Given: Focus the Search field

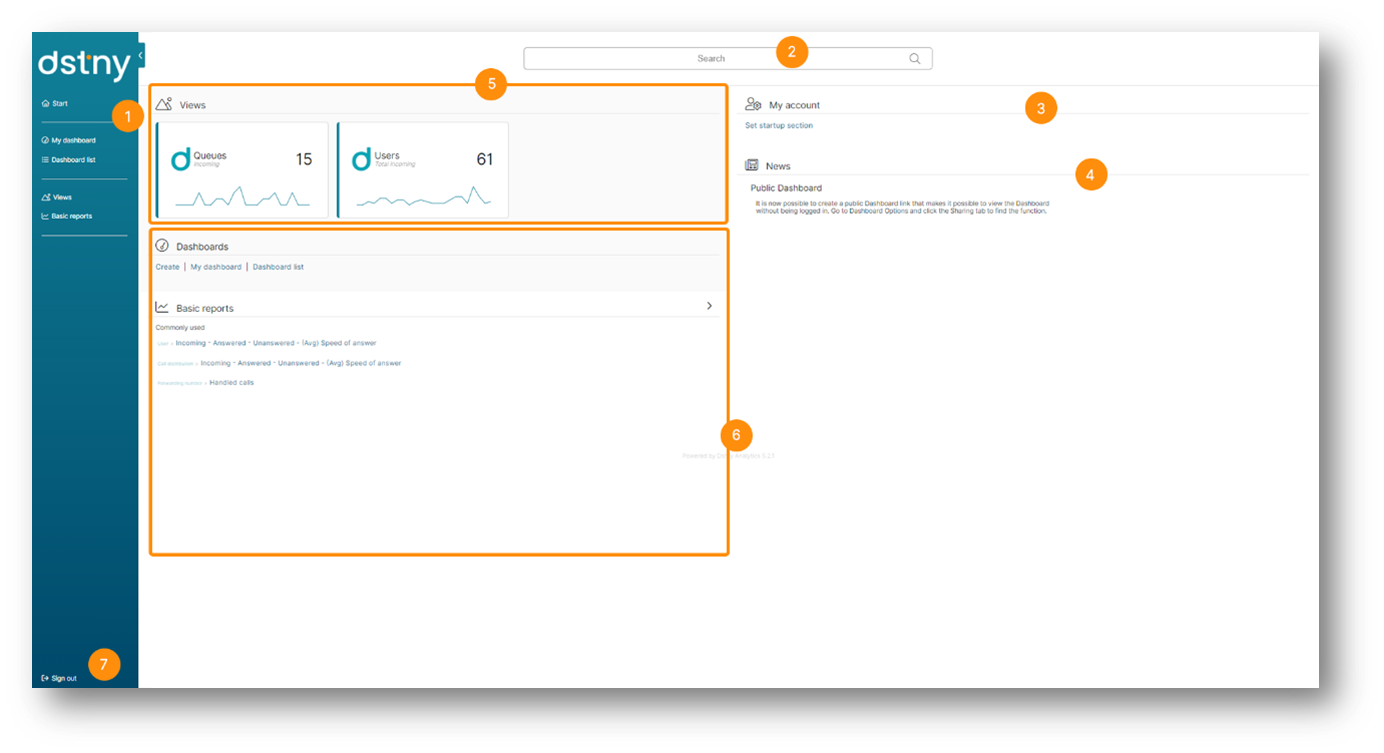Looking at the screenshot, I should point(728,58).
